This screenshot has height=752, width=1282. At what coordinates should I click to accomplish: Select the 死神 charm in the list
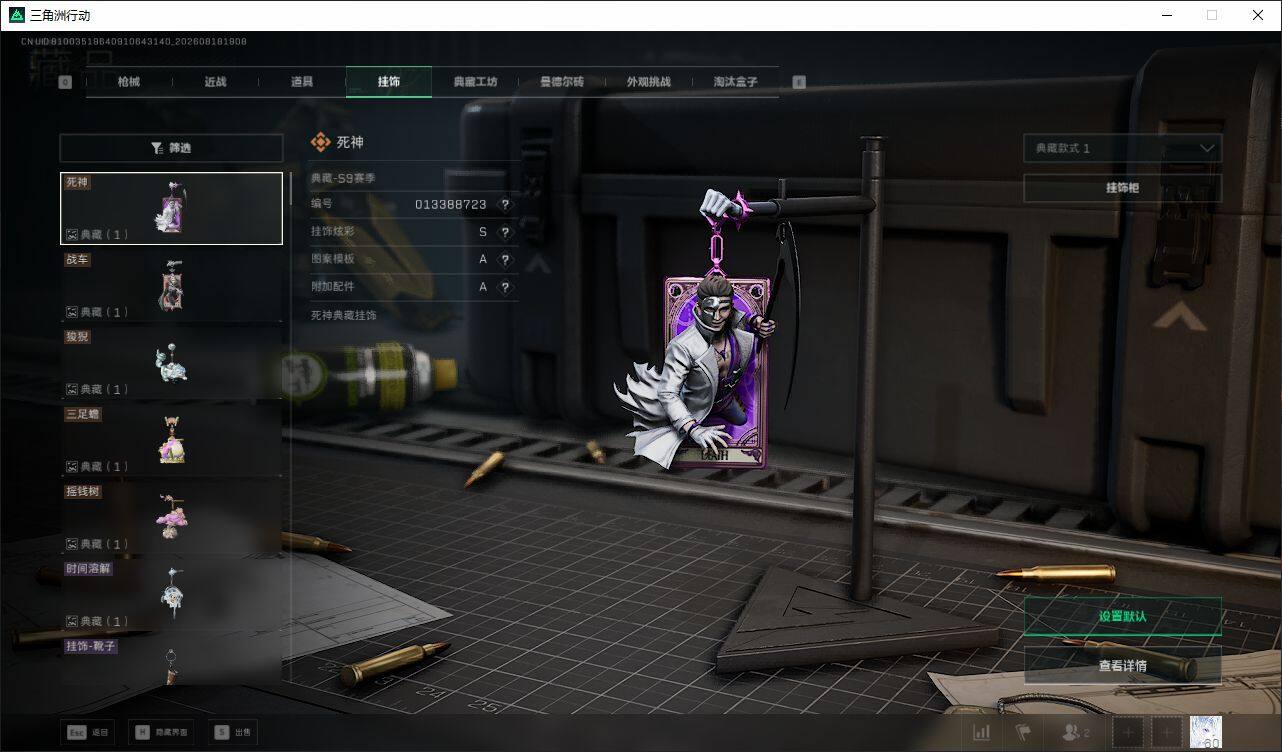point(171,208)
